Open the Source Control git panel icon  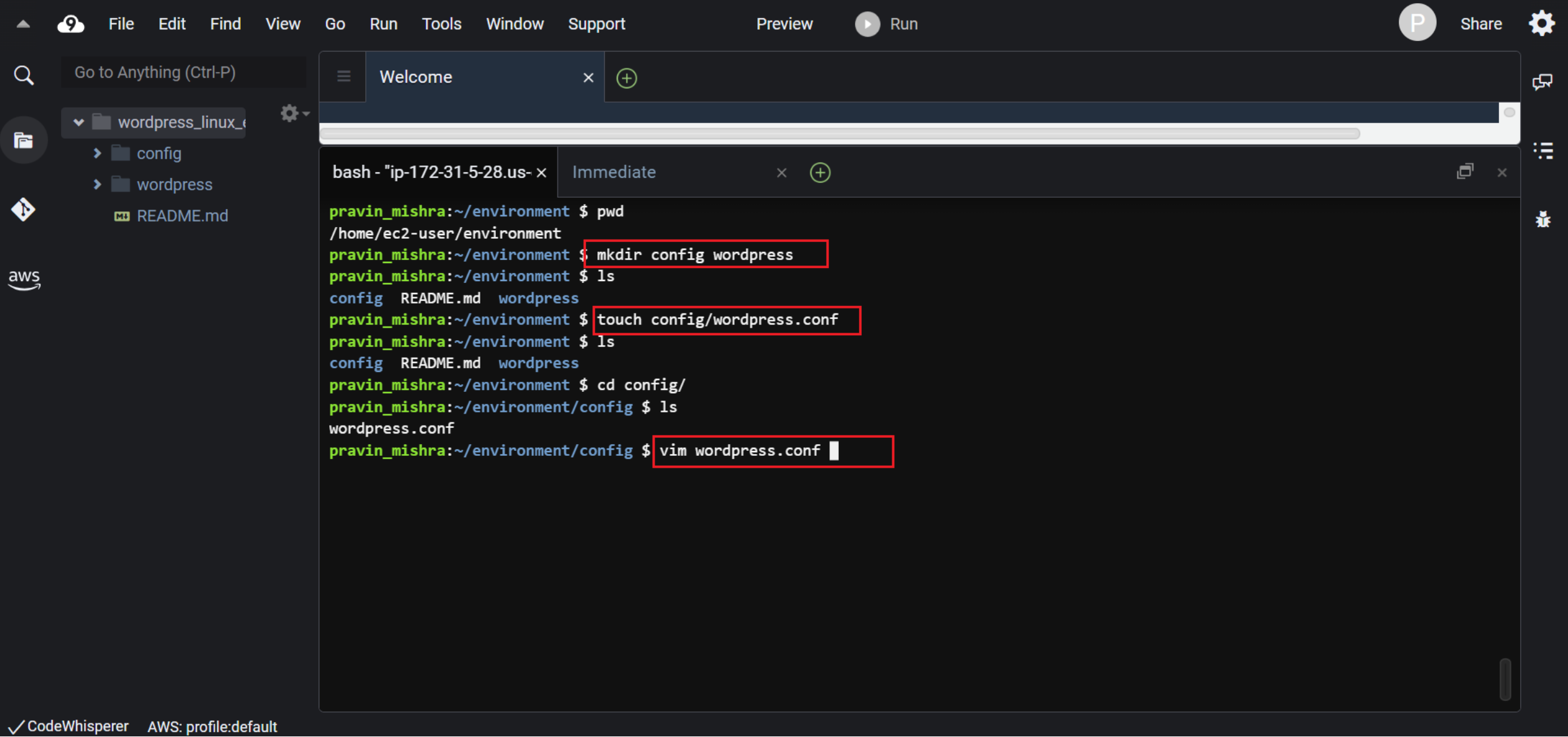coord(23,210)
